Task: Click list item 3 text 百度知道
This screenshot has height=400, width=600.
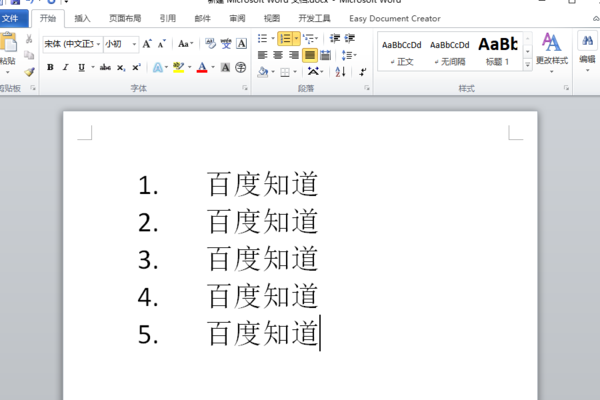Action: 262,259
